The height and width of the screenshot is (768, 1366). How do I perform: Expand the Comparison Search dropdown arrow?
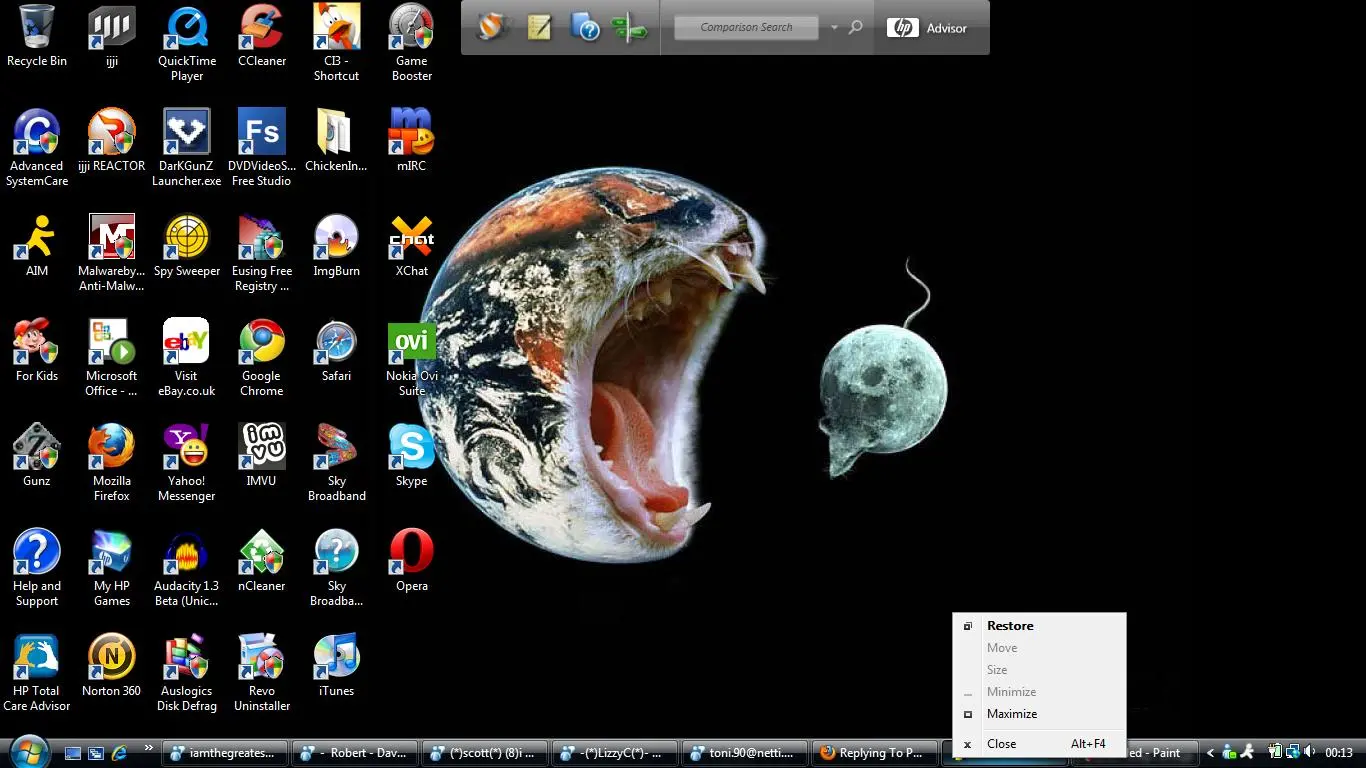(x=834, y=28)
